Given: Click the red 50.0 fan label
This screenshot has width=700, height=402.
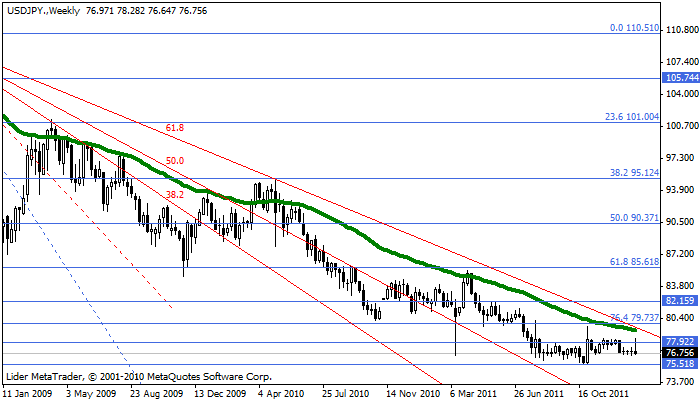Looking at the screenshot, I should [x=175, y=161].
